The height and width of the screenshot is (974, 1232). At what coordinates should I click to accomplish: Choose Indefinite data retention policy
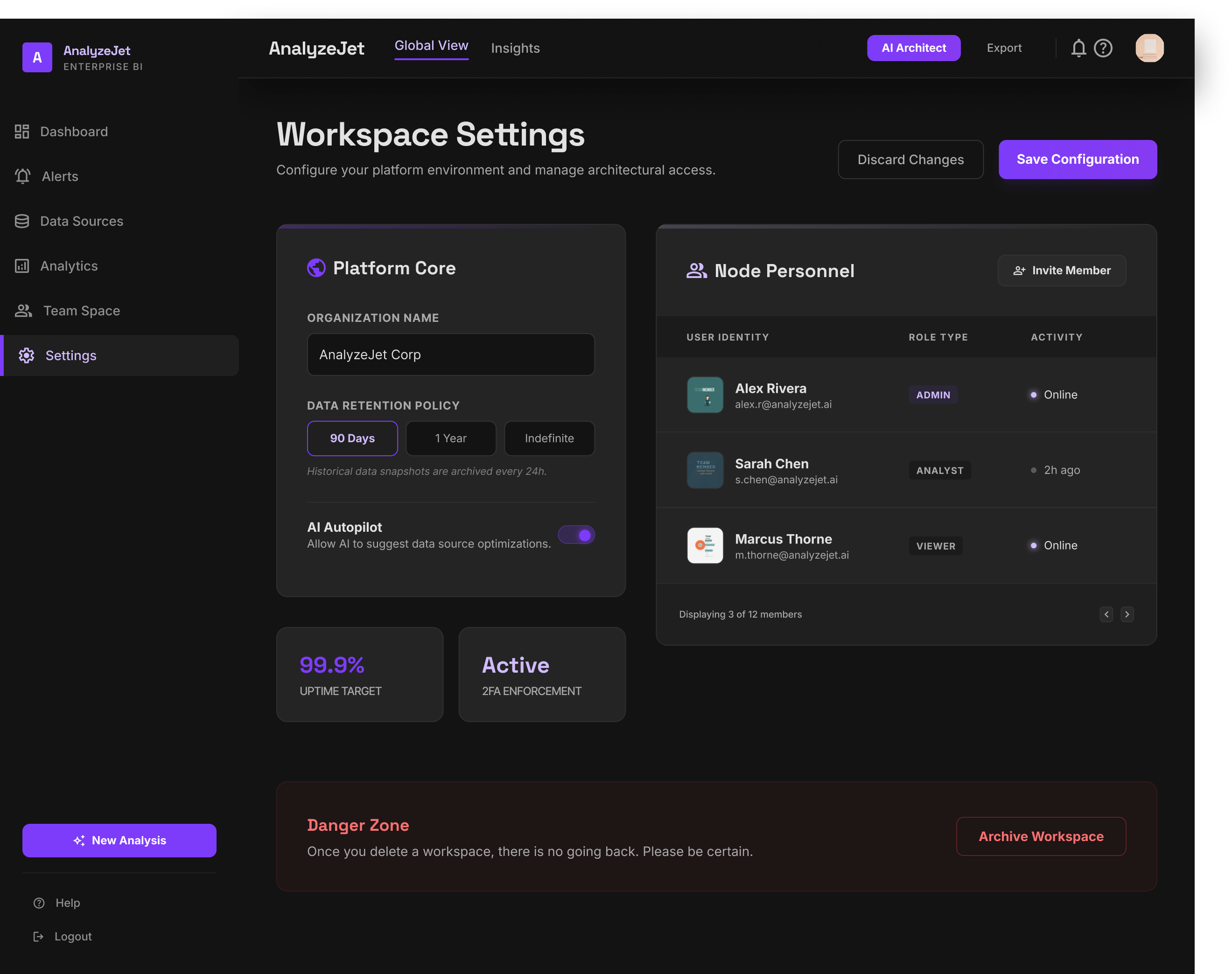pyautogui.click(x=549, y=438)
